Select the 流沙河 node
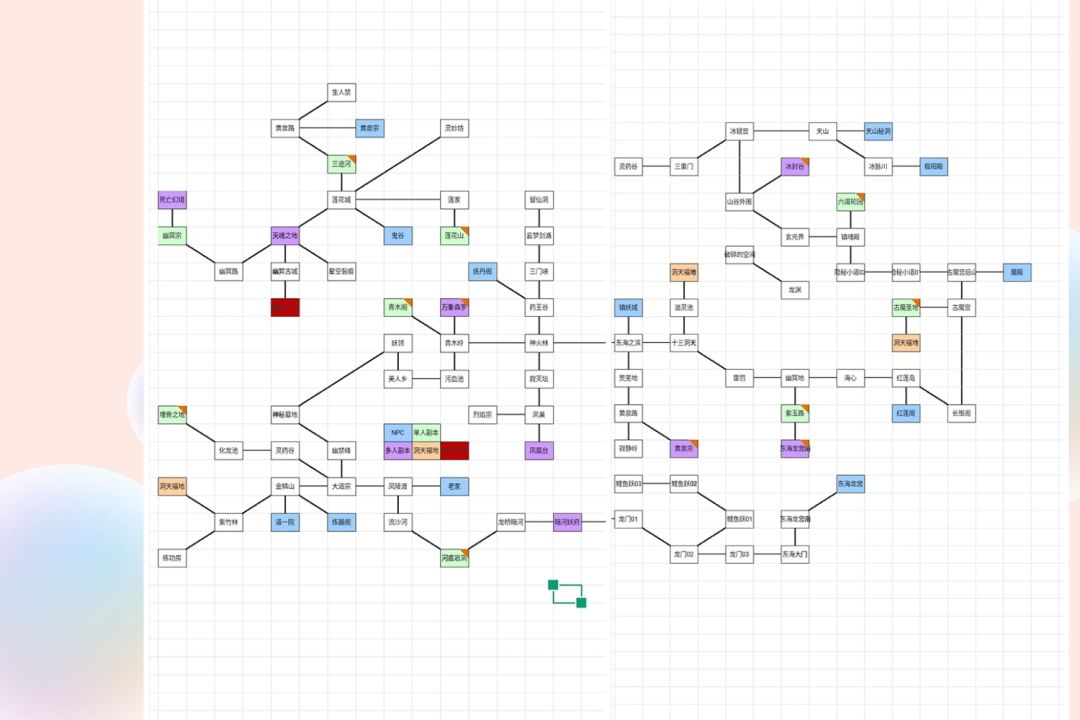1080x720 pixels. (x=397, y=522)
